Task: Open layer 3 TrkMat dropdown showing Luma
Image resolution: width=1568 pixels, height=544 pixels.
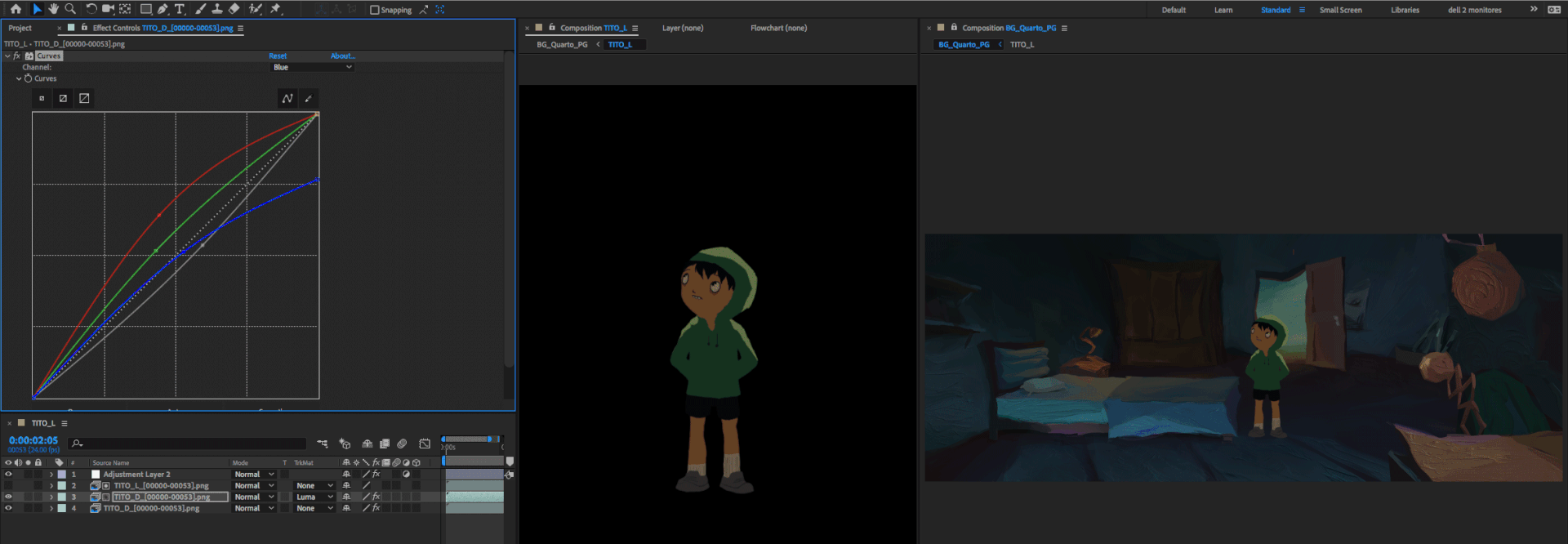Action: tap(314, 497)
